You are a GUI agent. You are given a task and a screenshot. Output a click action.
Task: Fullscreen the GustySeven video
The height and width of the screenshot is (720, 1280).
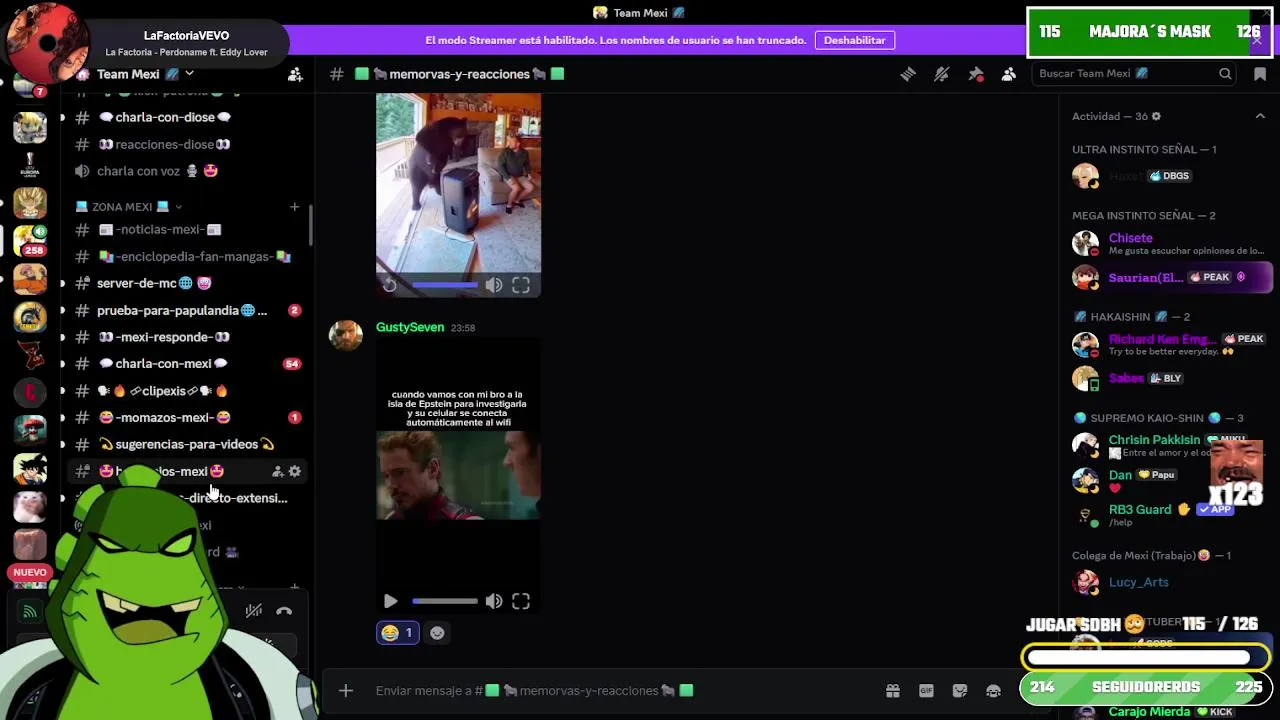coord(521,601)
